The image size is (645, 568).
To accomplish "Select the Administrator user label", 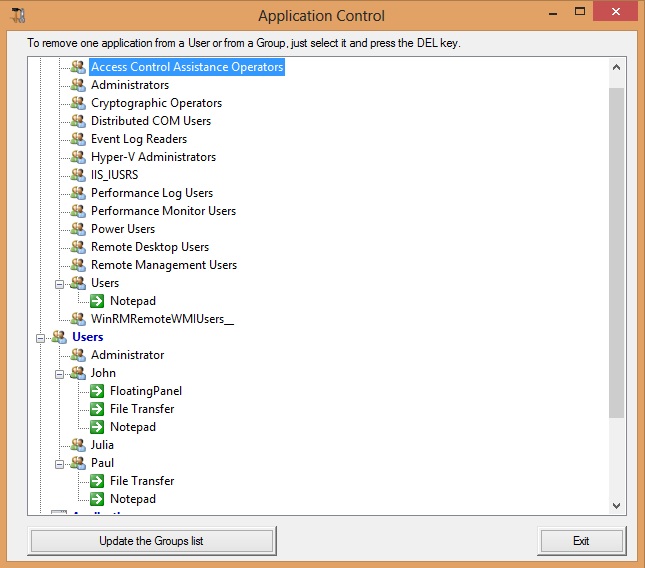I will (x=128, y=355).
